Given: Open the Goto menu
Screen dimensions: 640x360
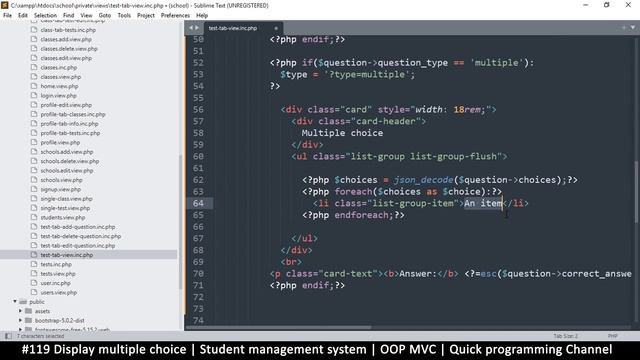Looking at the screenshot, I should point(104,16).
